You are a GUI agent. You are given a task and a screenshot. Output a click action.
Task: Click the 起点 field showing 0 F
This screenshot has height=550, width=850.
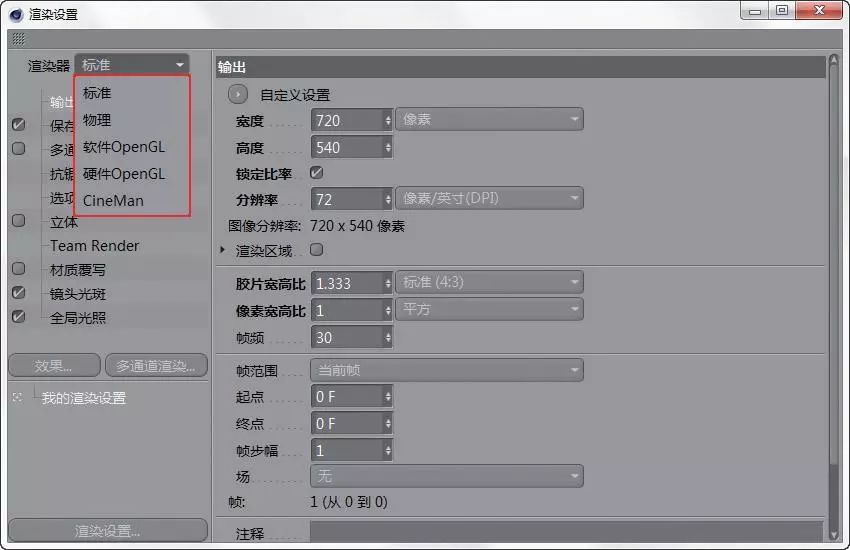[x=347, y=397]
